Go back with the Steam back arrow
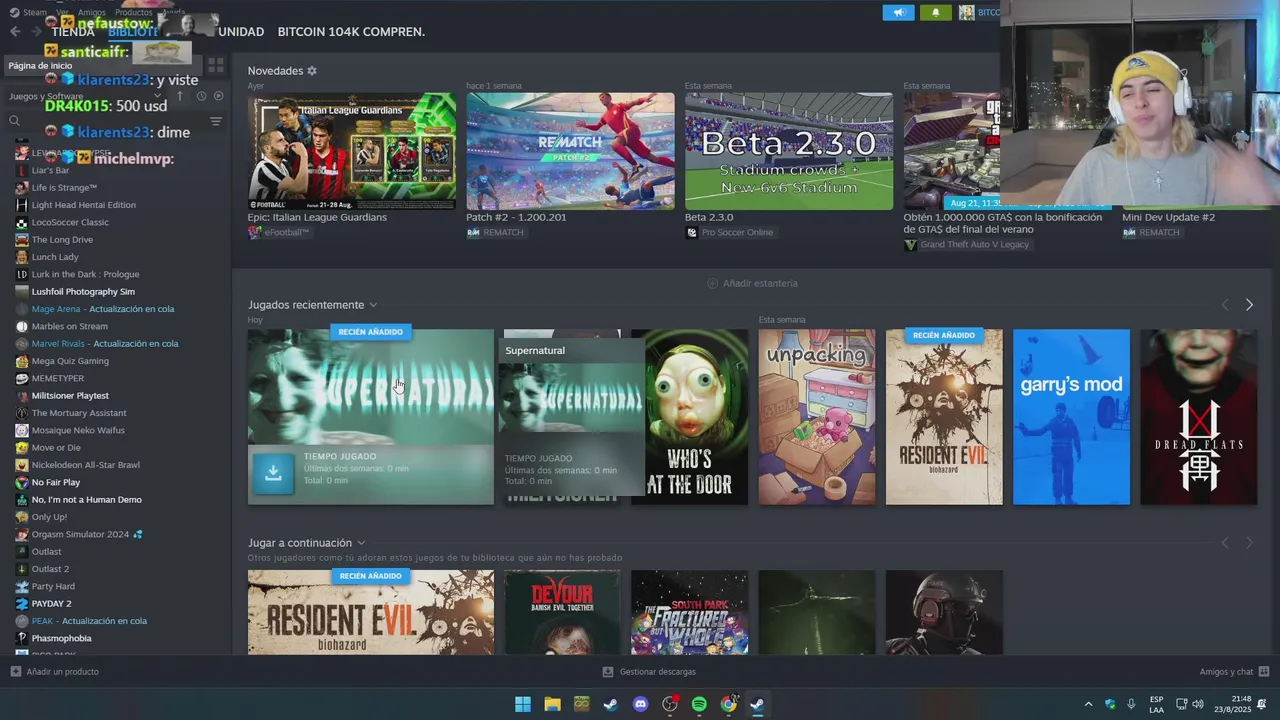 pos(15,31)
